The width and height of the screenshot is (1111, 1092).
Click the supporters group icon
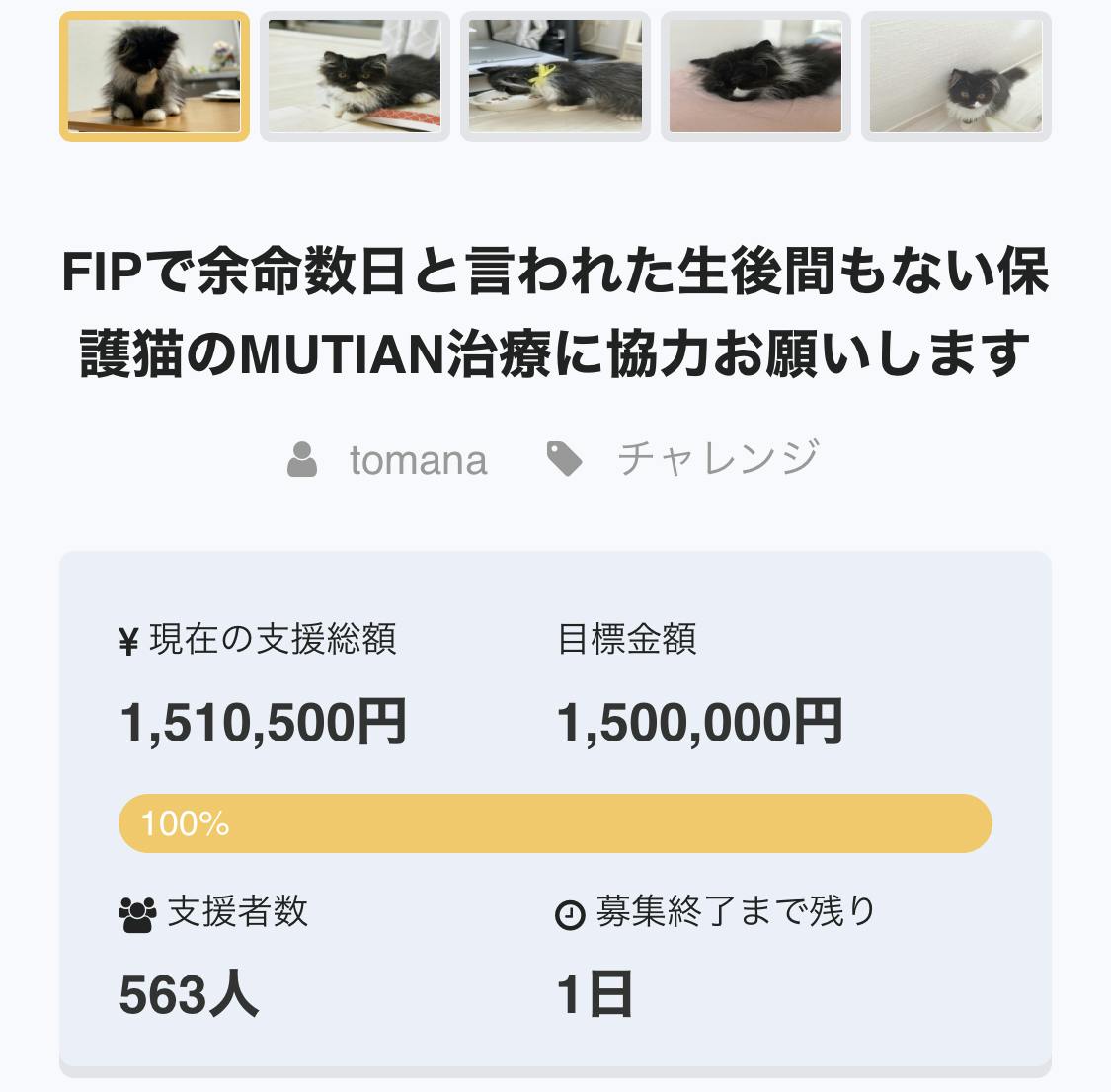click(x=136, y=914)
